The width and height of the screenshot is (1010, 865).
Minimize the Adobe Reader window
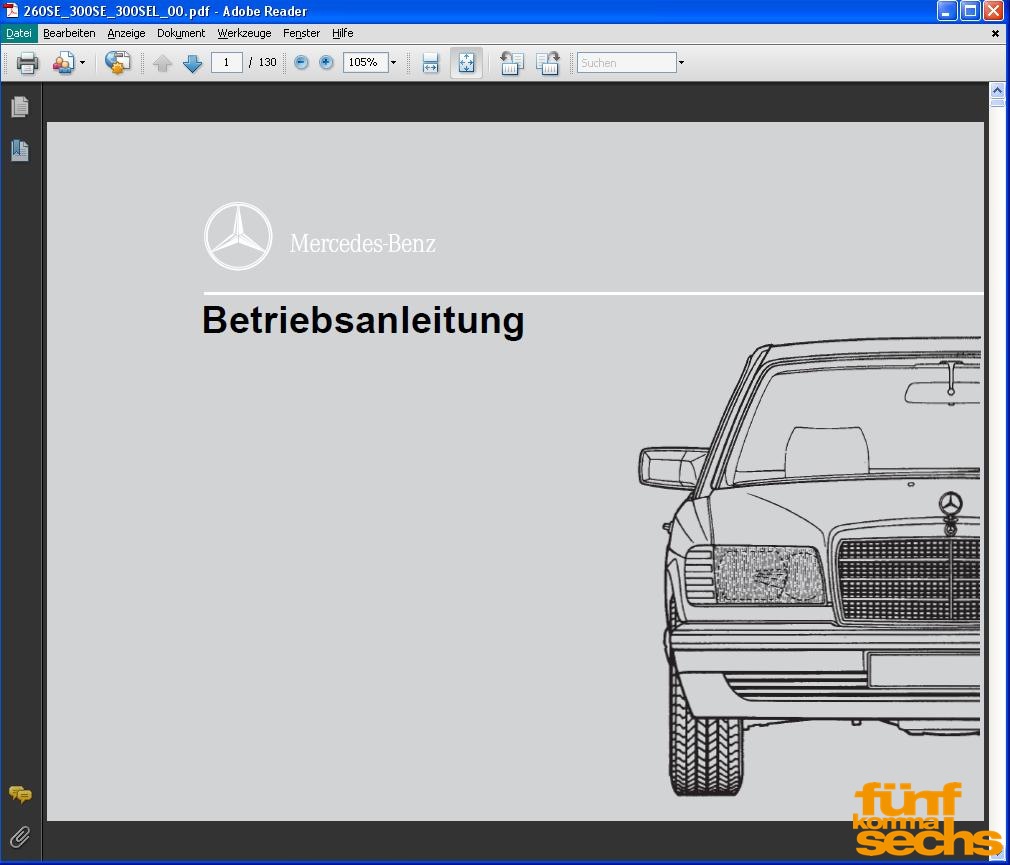[x=946, y=11]
